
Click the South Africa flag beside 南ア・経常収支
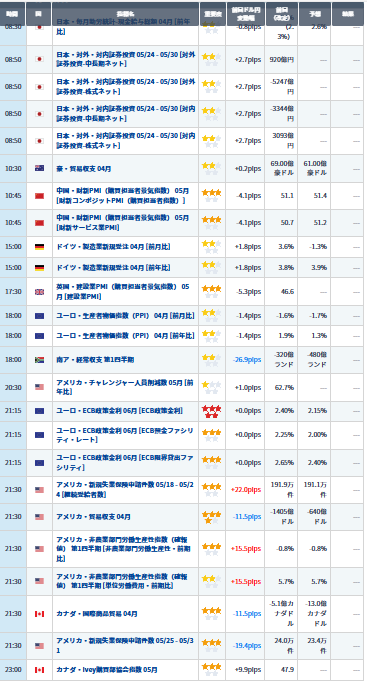(39, 360)
